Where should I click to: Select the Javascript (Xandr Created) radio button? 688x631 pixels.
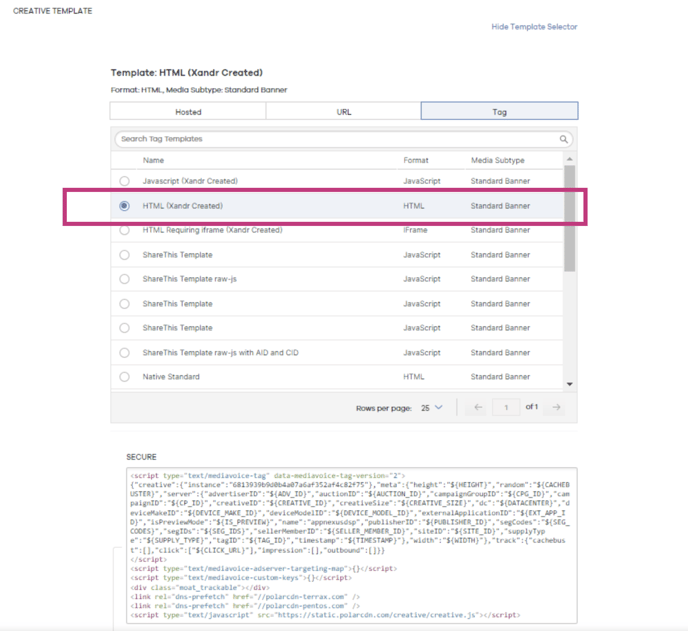[x=125, y=181]
